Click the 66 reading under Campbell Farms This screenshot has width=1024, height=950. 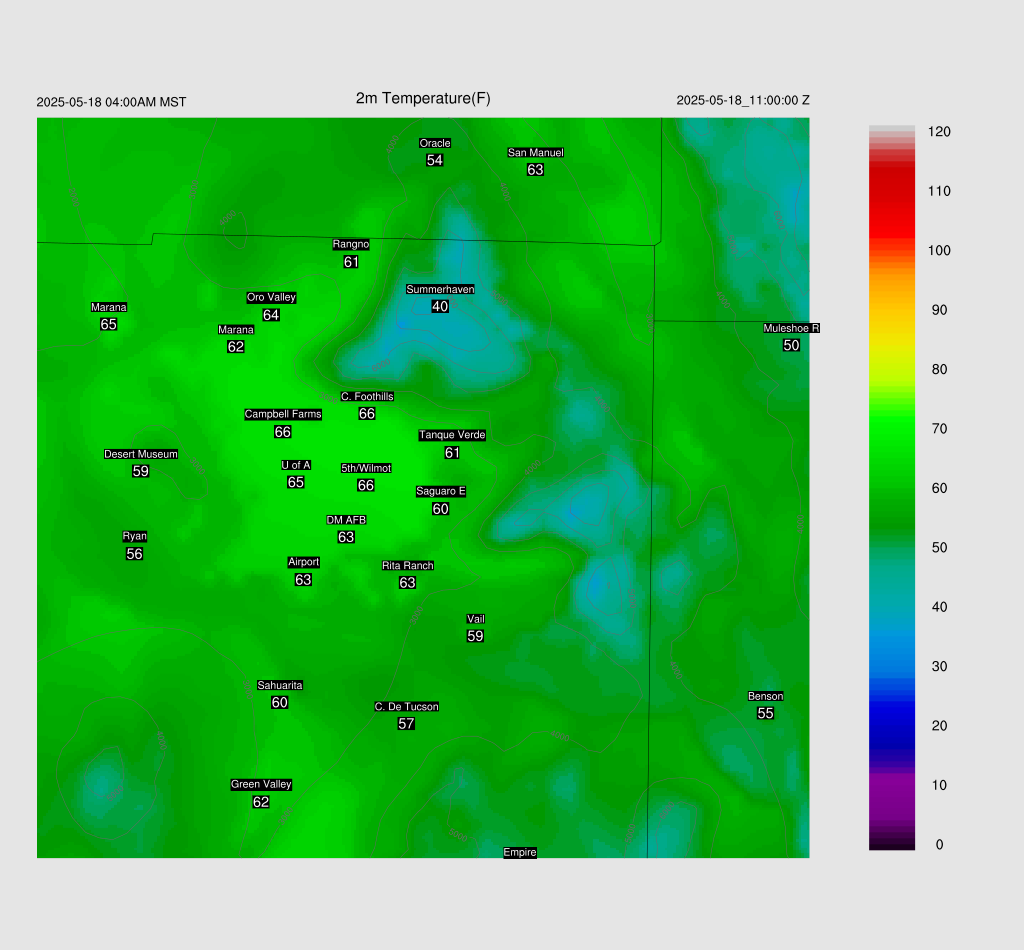pyautogui.click(x=283, y=432)
